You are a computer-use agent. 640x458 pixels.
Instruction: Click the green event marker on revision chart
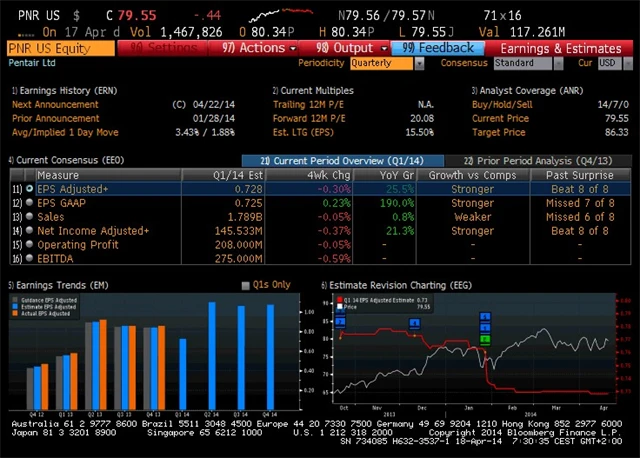click(x=485, y=340)
